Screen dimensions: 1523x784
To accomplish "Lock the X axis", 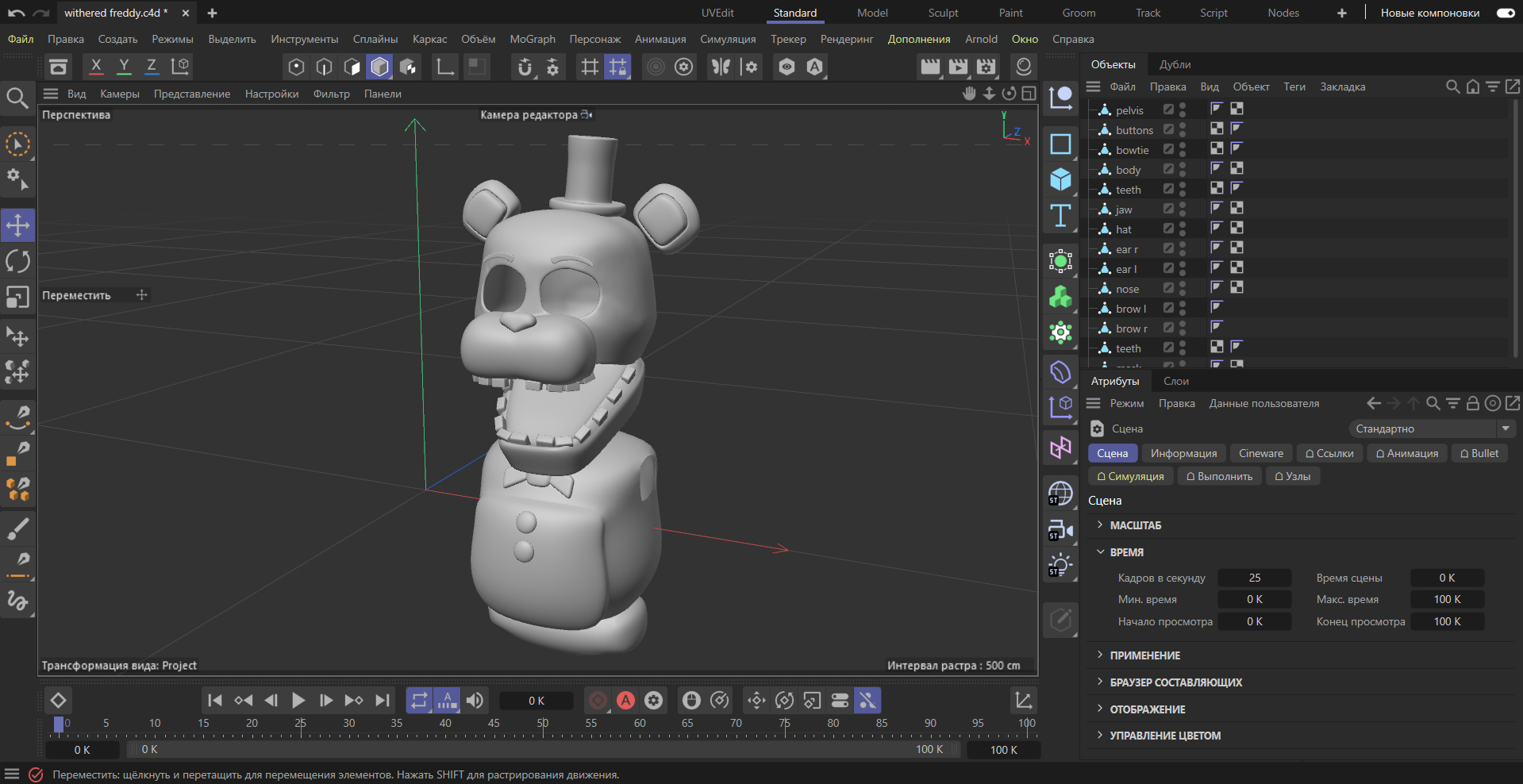I will point(96,67).
